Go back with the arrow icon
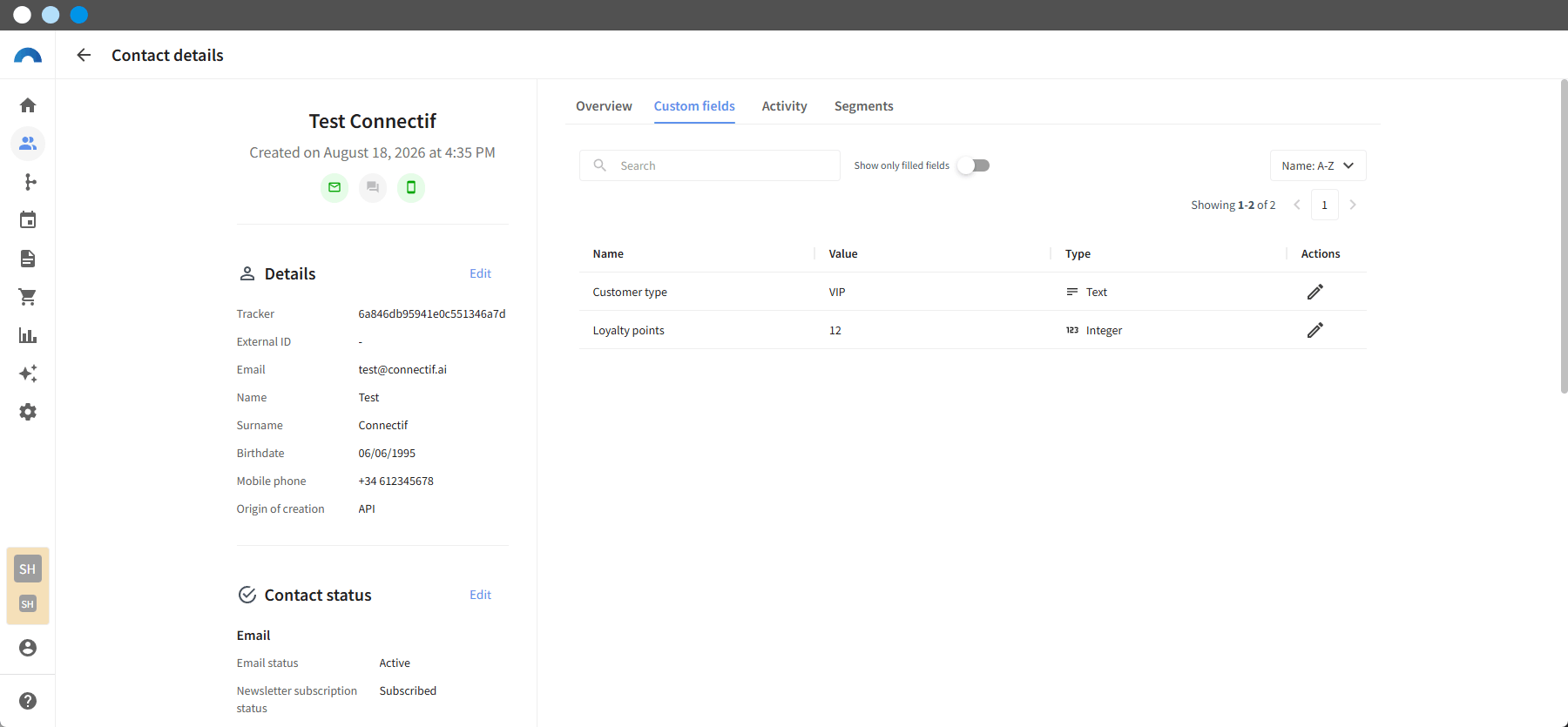The height and width of the screenshot is (727, 1568). coord(84,55)
